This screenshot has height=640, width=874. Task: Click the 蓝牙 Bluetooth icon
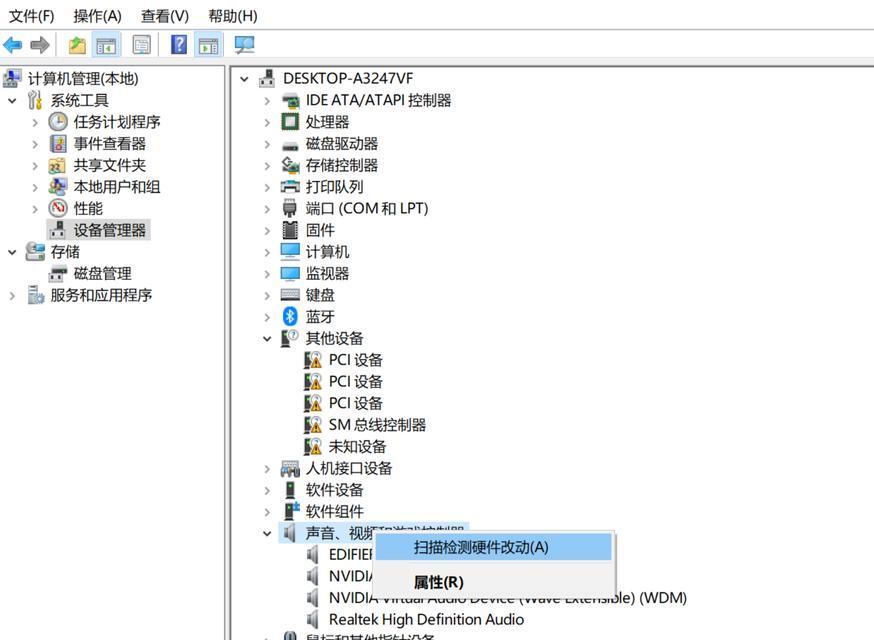(x=290, y=317)
